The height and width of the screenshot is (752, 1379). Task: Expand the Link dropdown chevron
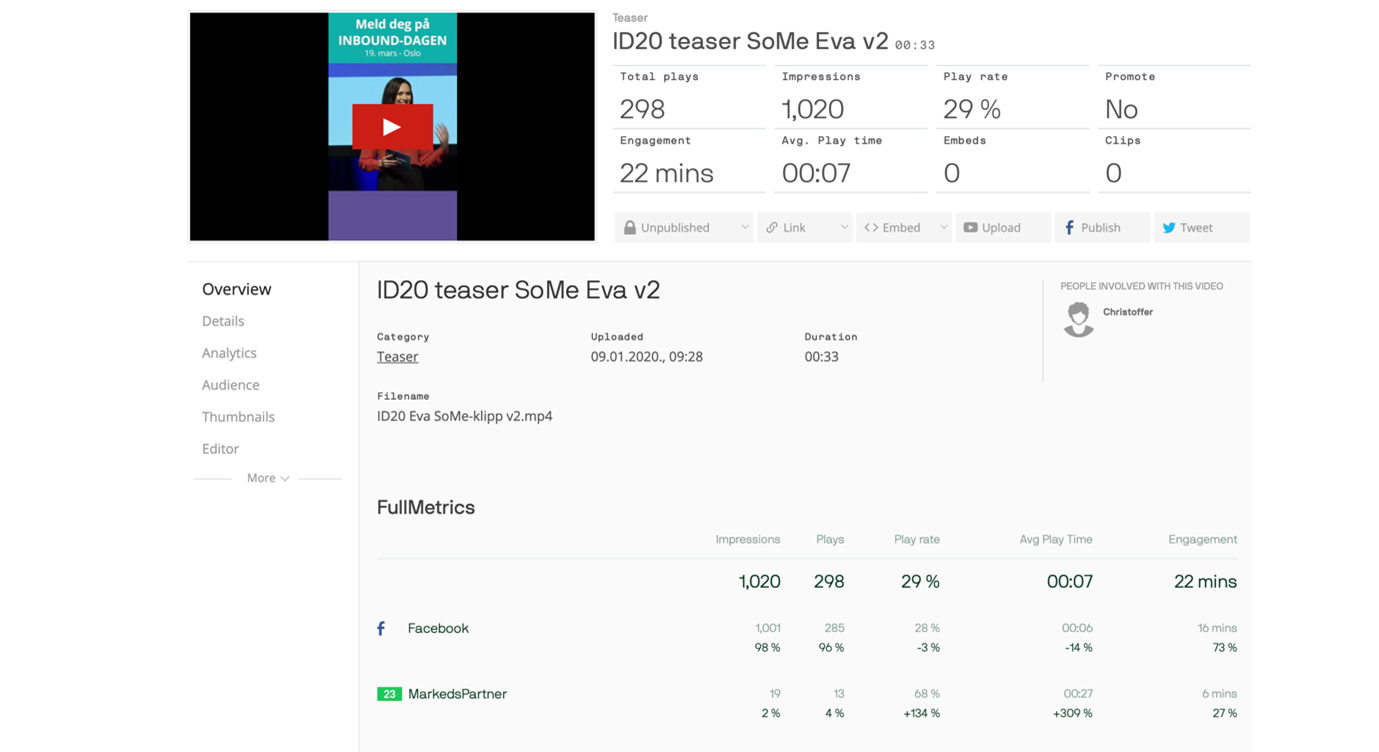pos(843,228)
